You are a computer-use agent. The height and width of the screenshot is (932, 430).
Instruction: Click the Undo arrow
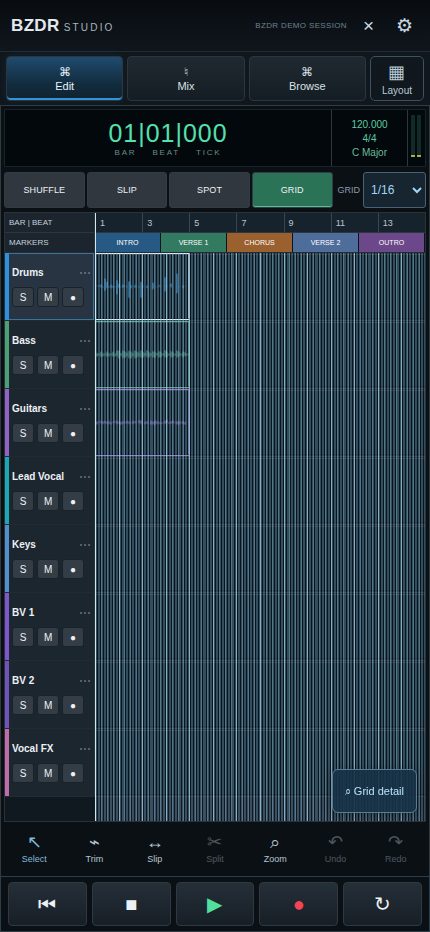[335, 849]
